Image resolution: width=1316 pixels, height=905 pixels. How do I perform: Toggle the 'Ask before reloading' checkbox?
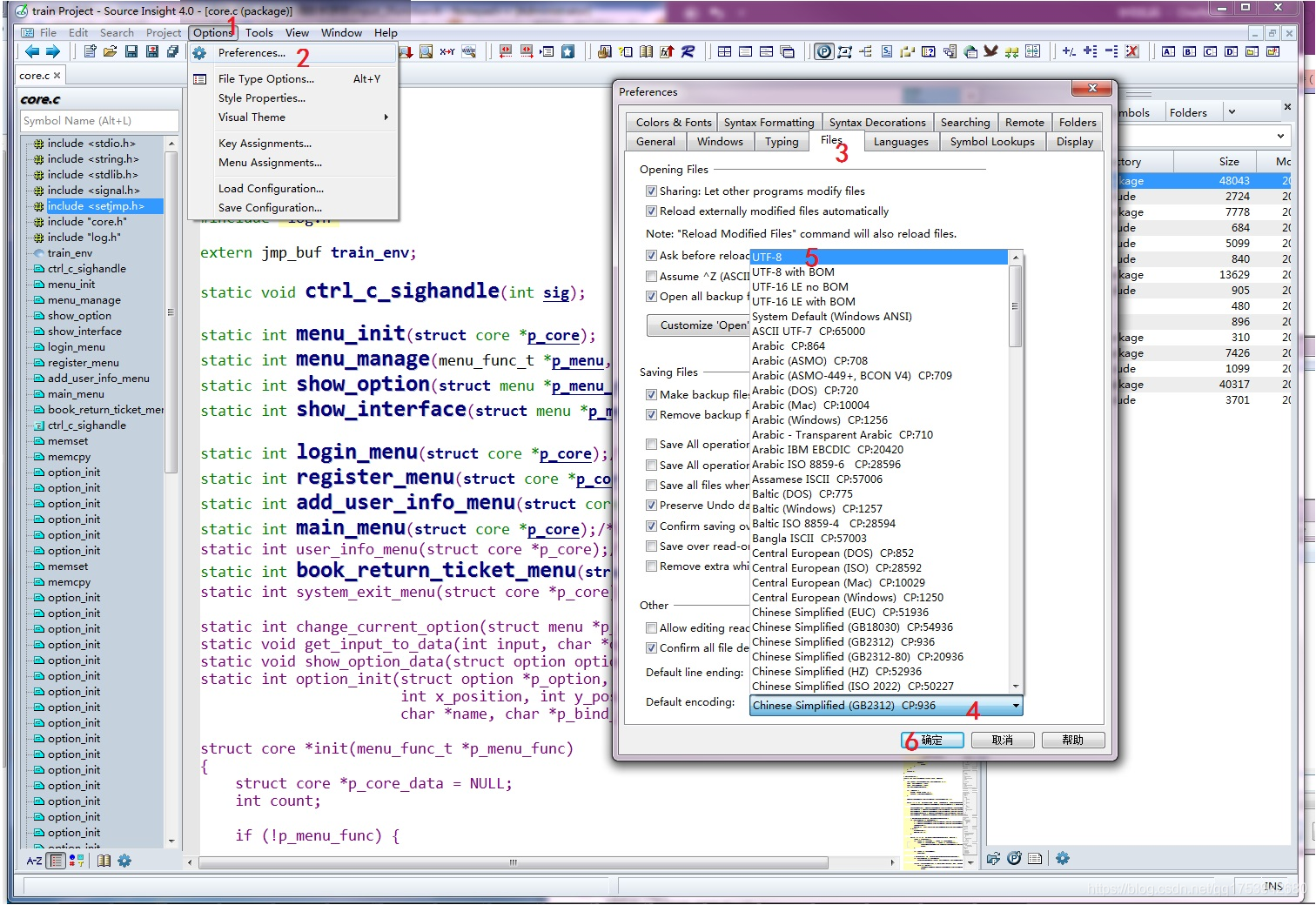651,255
